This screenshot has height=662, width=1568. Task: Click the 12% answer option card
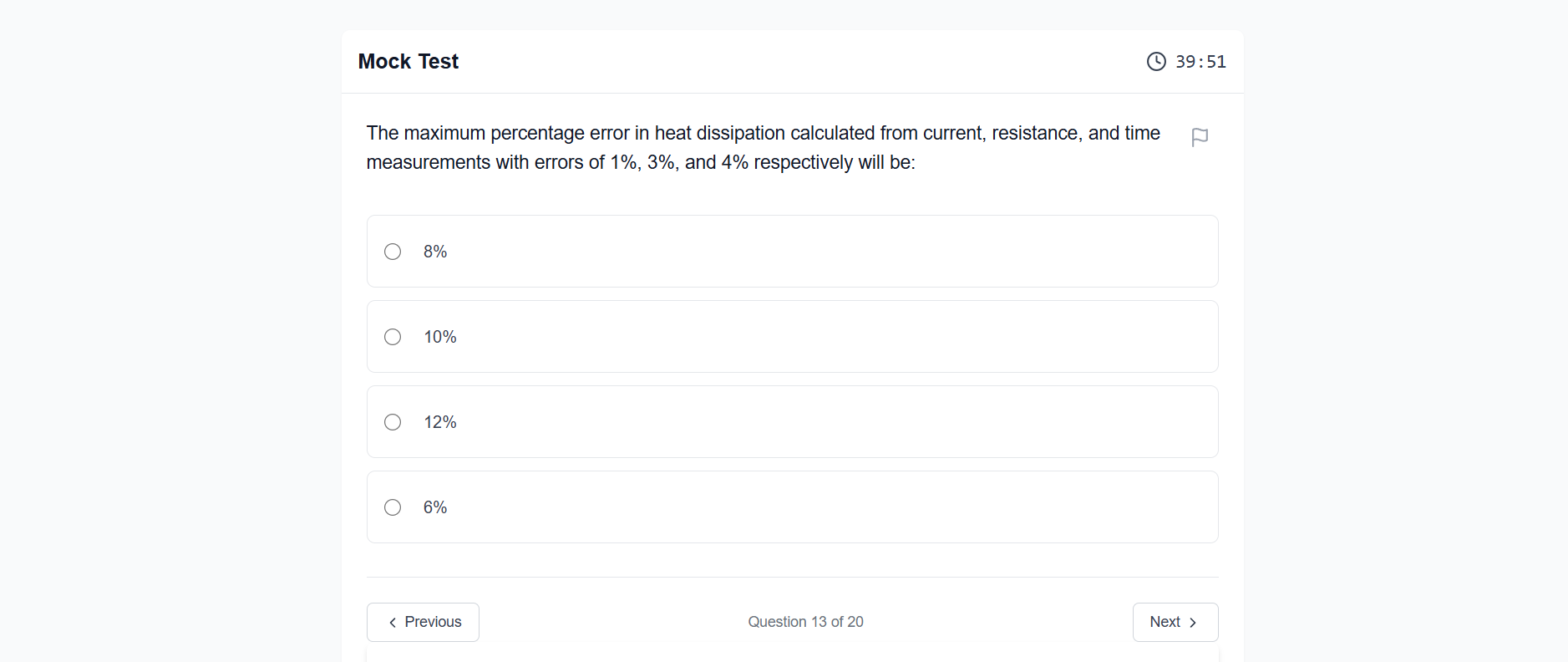point(792,422)
